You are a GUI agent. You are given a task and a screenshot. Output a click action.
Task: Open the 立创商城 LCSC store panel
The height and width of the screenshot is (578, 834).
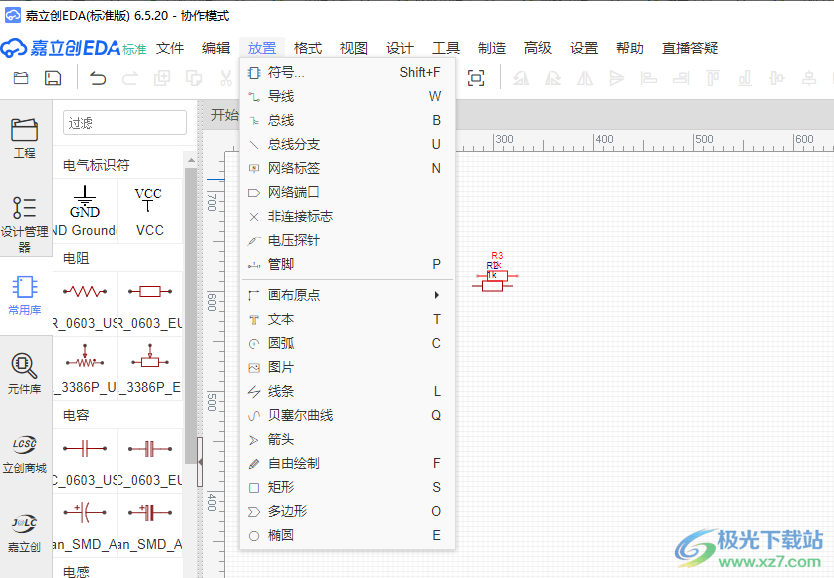[24, 454]
